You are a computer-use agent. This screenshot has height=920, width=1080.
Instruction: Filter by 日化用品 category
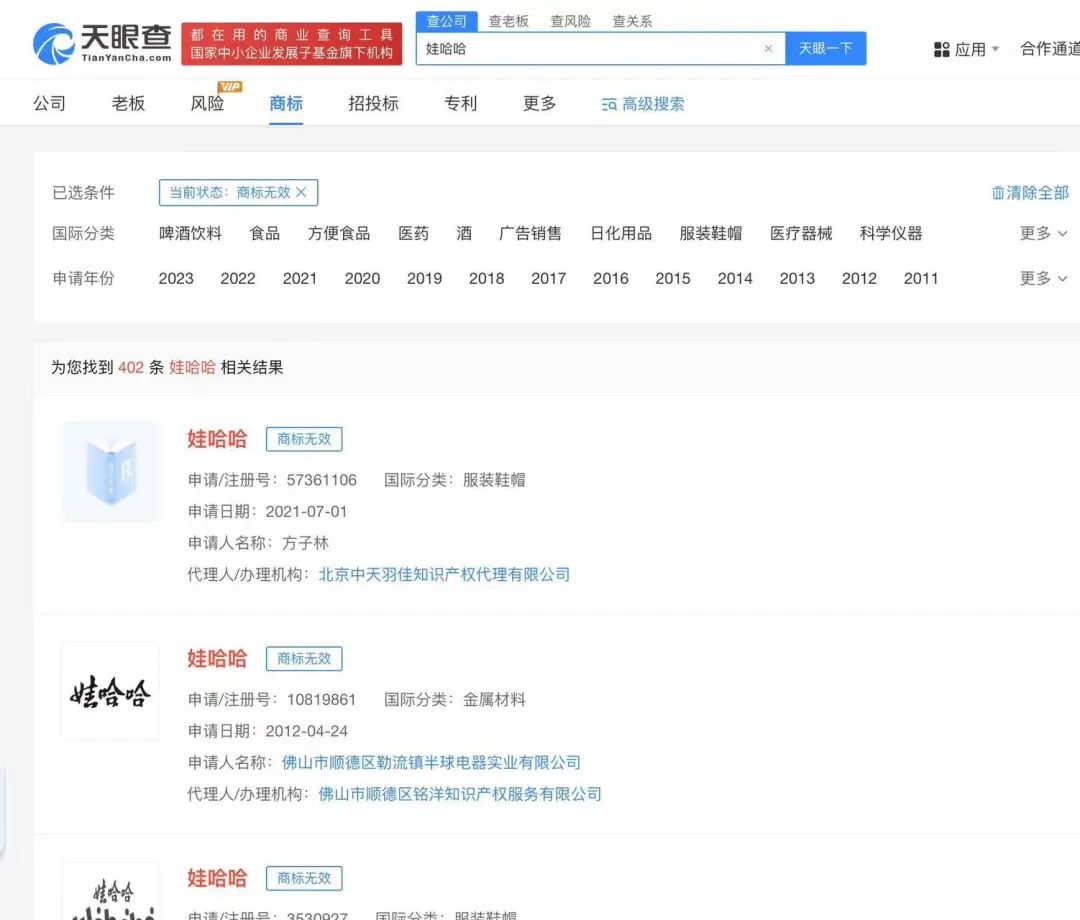point(621,233)
